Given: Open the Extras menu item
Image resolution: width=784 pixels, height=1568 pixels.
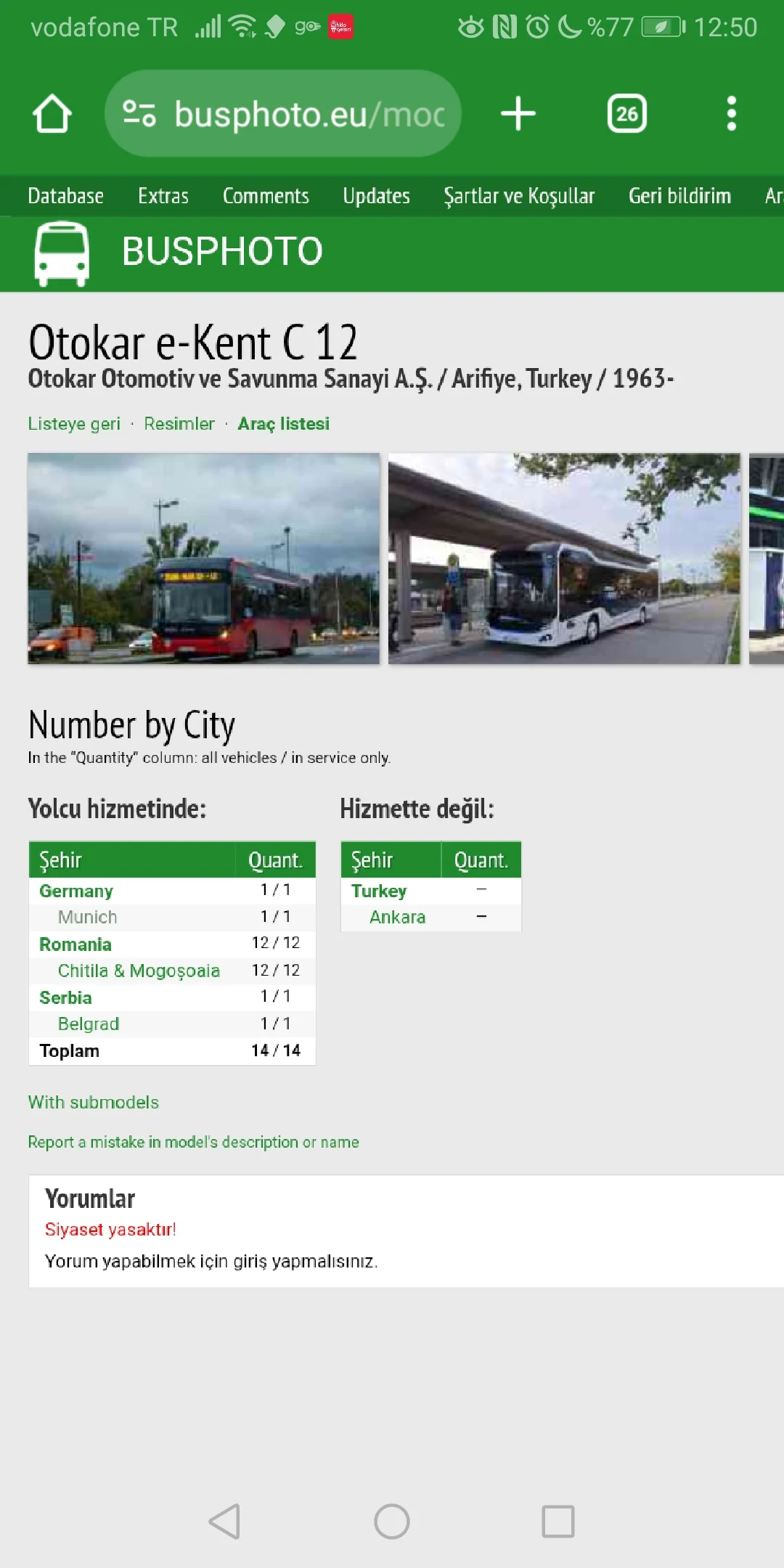Looking at the screenshot, I should coord(163,196).
